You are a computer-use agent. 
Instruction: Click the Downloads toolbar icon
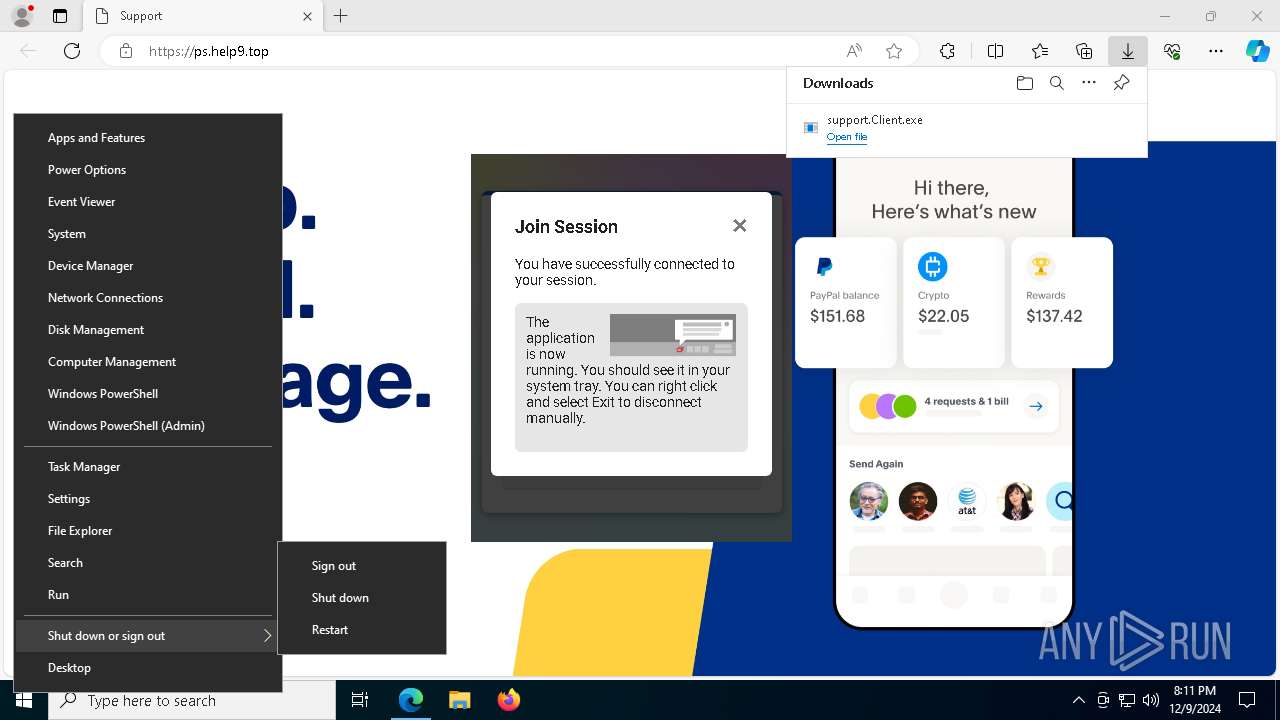click(x=1128, y=51)
